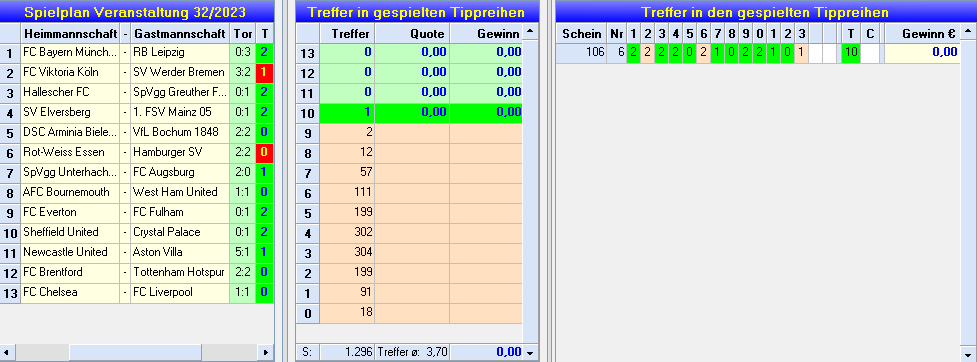Image resolution: width=977 pixels, height=362 pixels.
Task: Click red tip cell for Rot-Weiss Essen match
Action: pos(264,152)
